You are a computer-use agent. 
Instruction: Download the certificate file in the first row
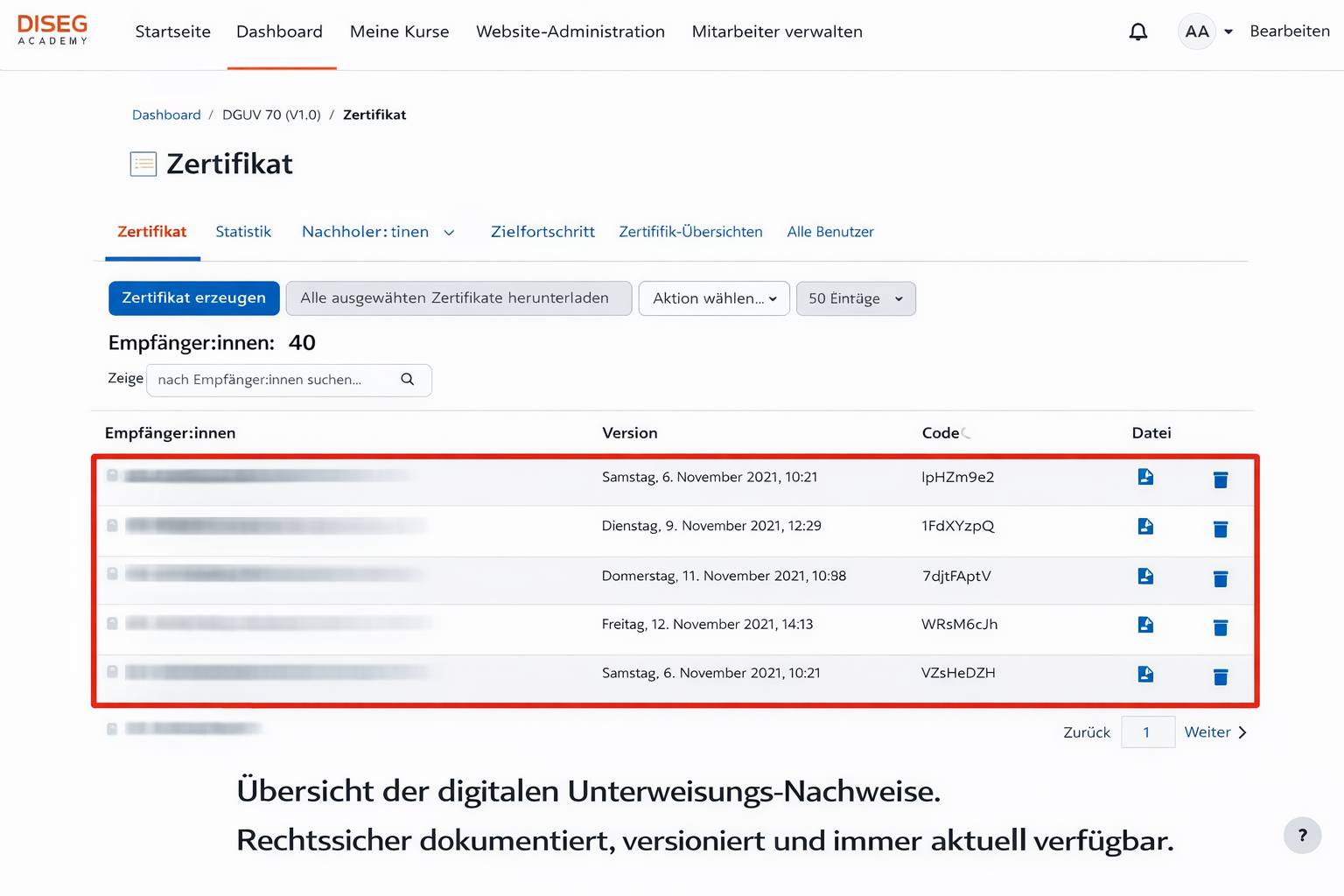click(1145, 477)
